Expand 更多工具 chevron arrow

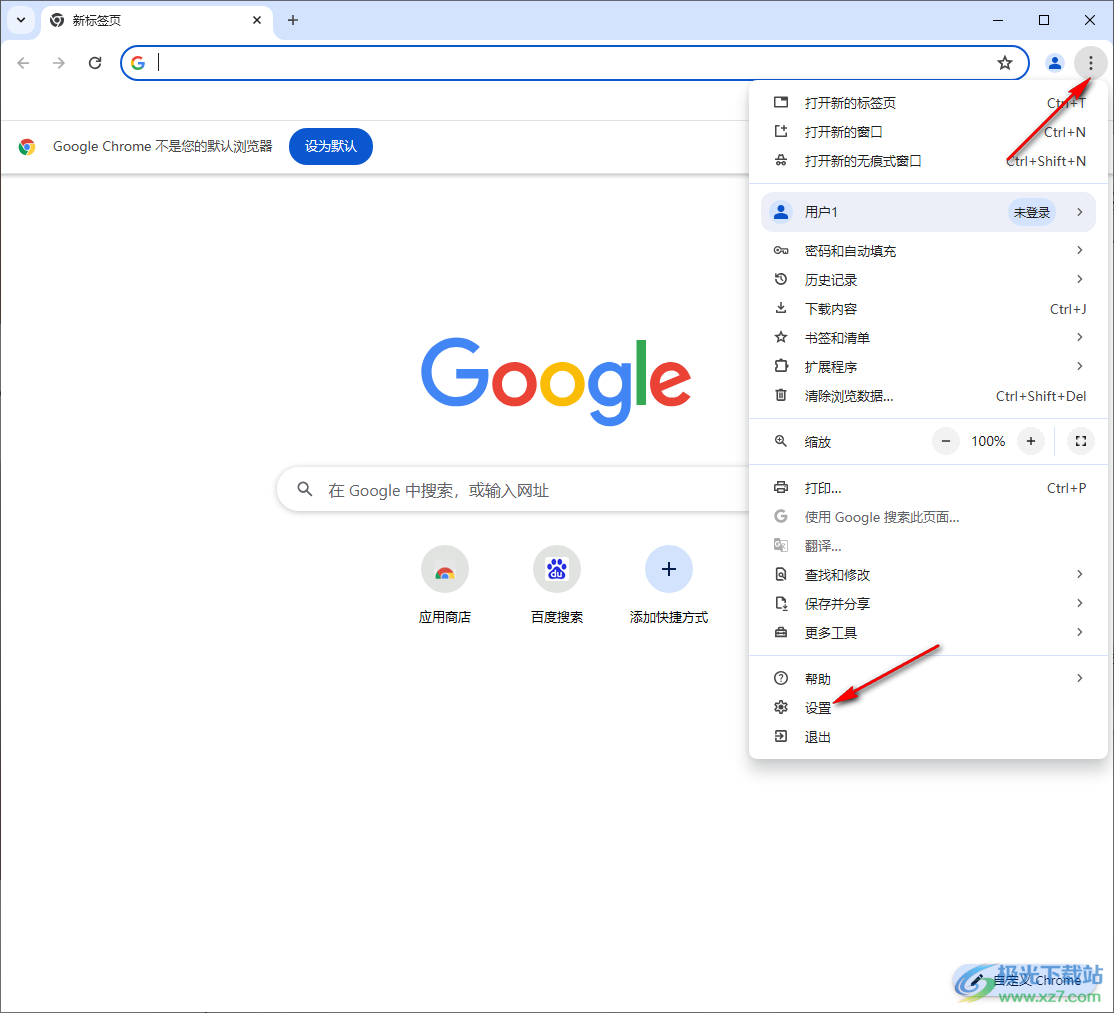click(x=1080, y=632)
